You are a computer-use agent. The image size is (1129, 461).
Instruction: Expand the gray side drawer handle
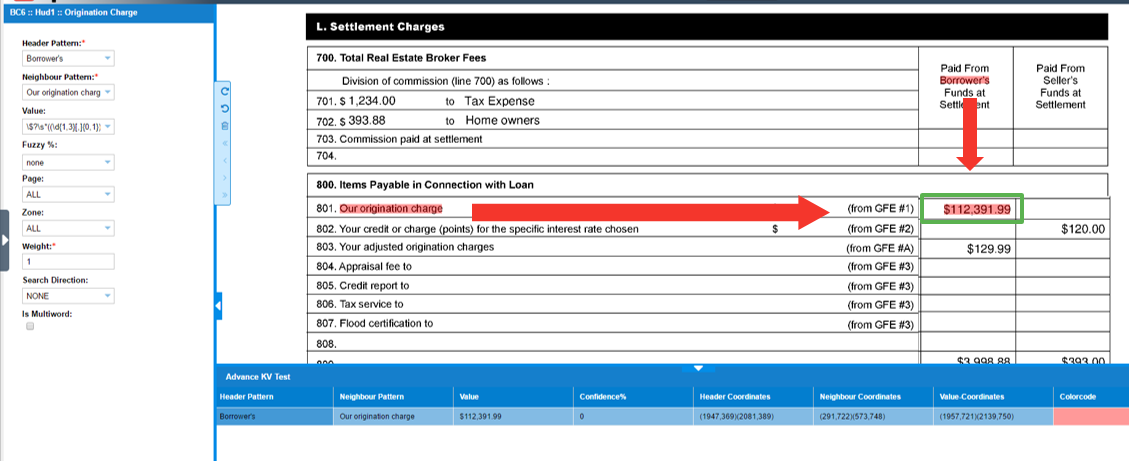pos(4,240)
